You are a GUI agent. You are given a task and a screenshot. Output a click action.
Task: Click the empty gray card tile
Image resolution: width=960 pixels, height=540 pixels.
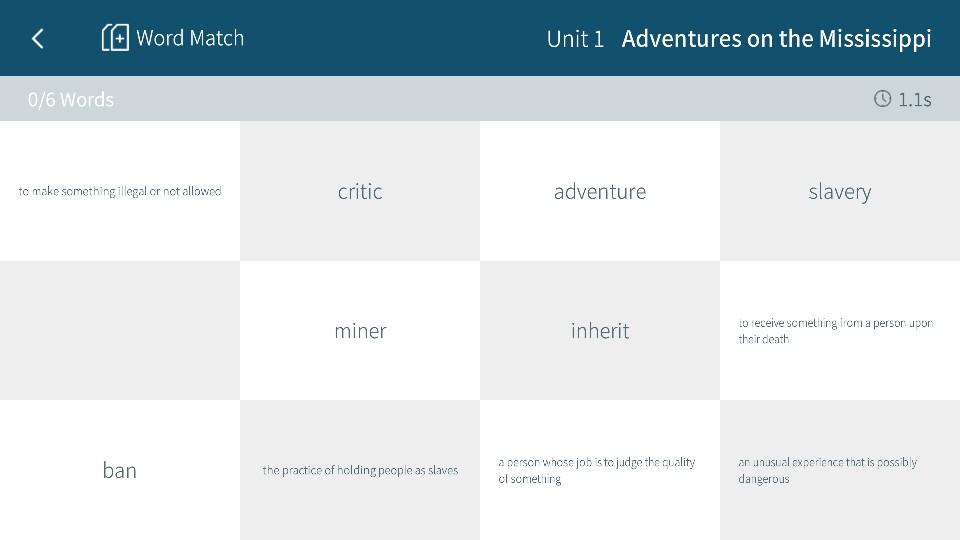120,330
